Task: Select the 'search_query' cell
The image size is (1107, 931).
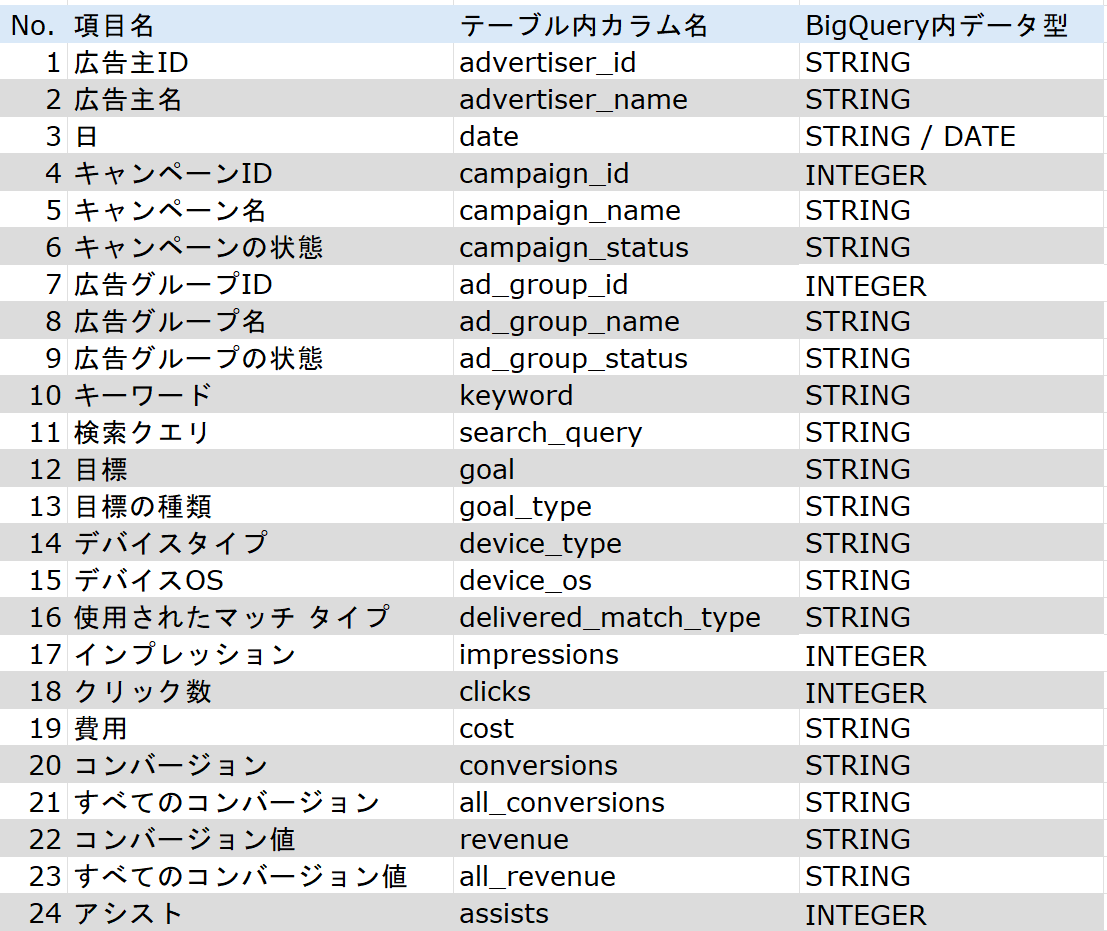Action: click(x=626, y=432)
